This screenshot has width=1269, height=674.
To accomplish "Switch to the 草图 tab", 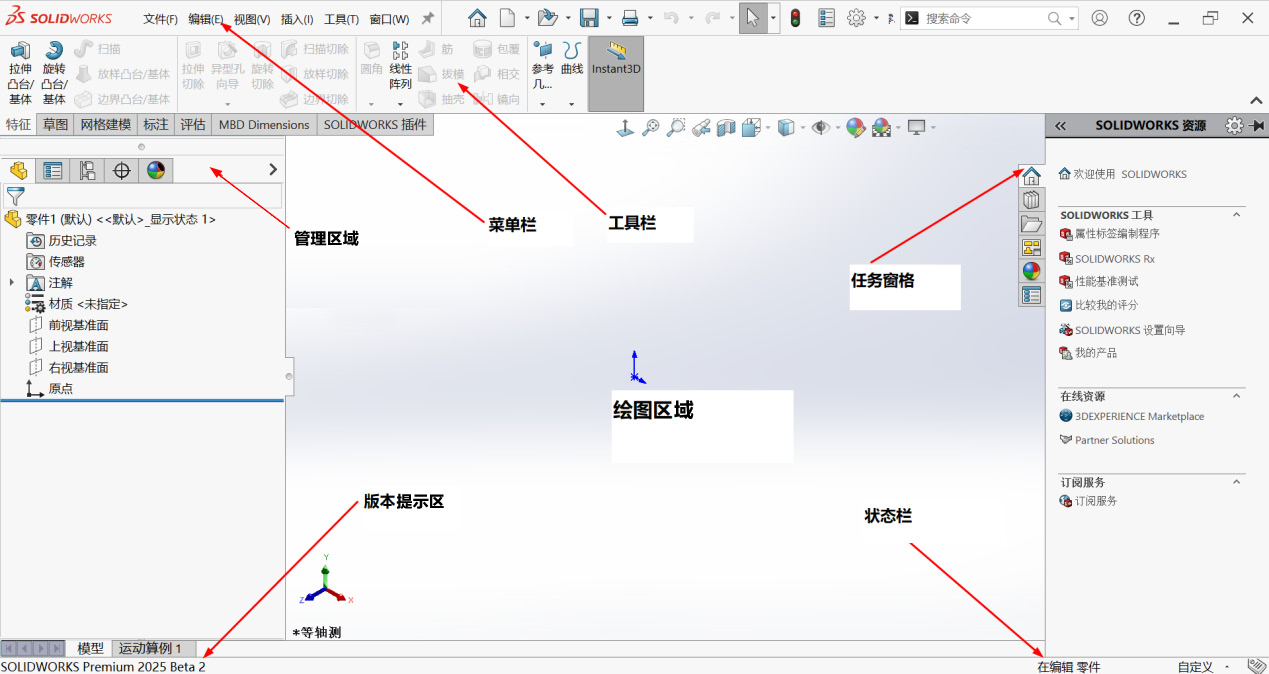I will pos(55,125).
